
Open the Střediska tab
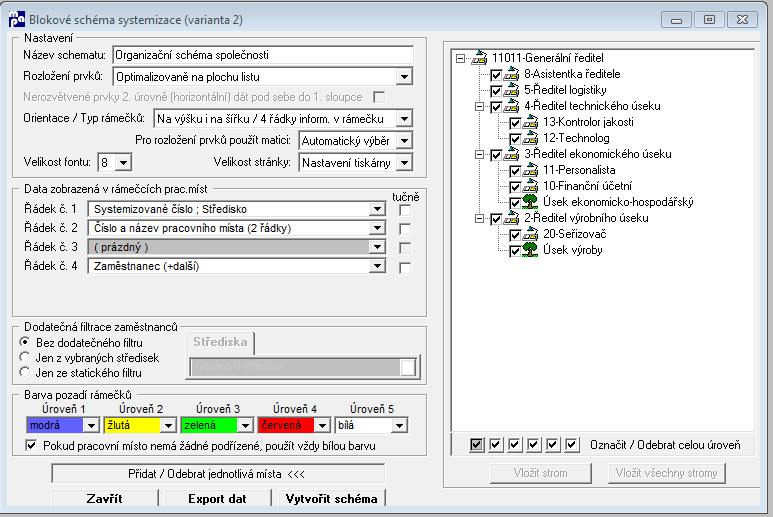[220, 343]
